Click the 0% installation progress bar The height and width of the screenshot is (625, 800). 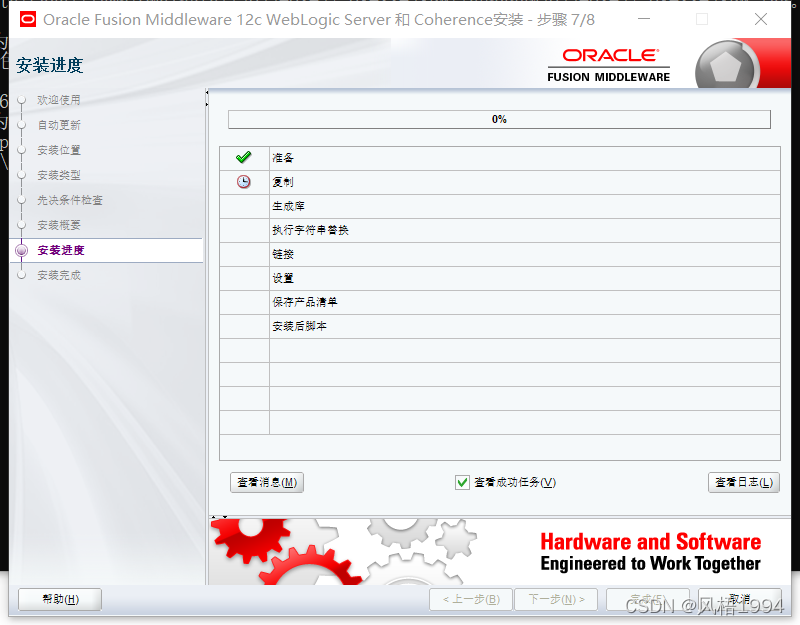[x=499, y=119]
